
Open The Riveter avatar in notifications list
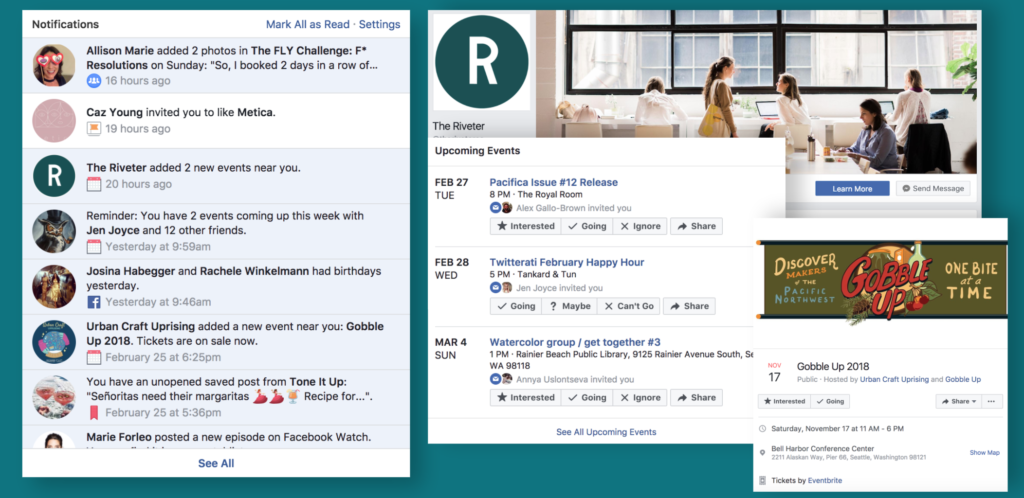(54, 176)
